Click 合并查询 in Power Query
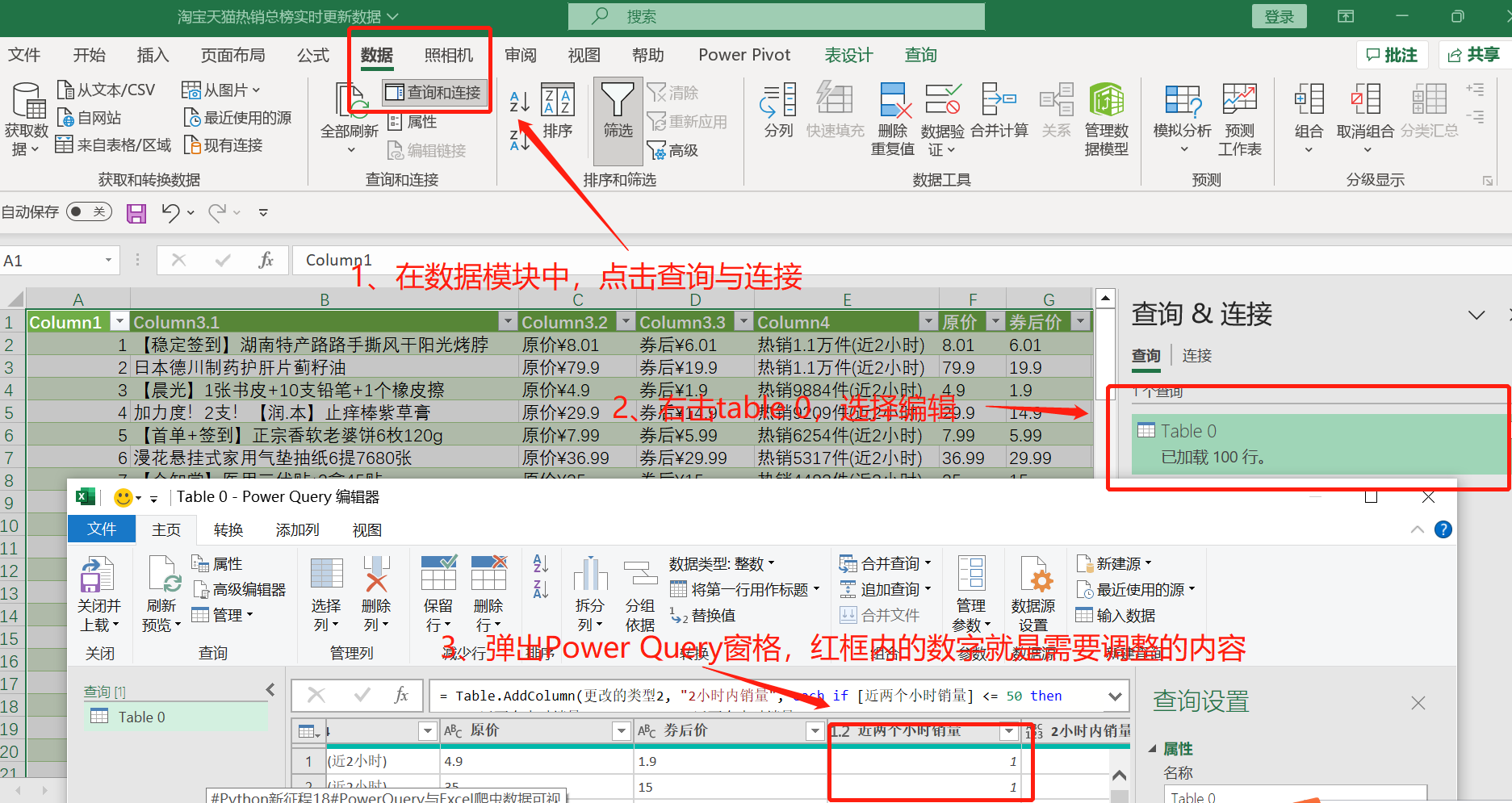Image resolution: width=1512 pixels, height=803 pixels. point(886,564)
